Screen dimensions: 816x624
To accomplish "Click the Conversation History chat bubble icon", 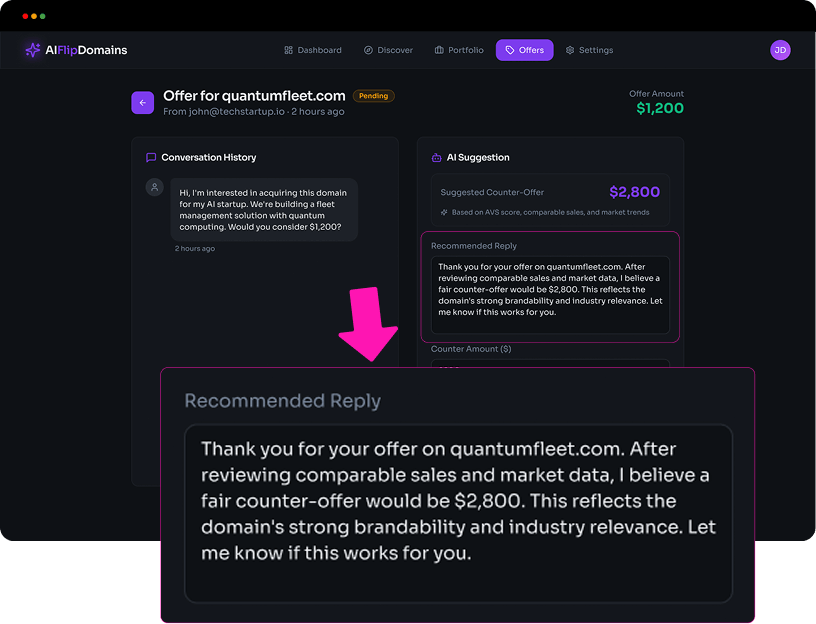I will [x=151, y=158].
